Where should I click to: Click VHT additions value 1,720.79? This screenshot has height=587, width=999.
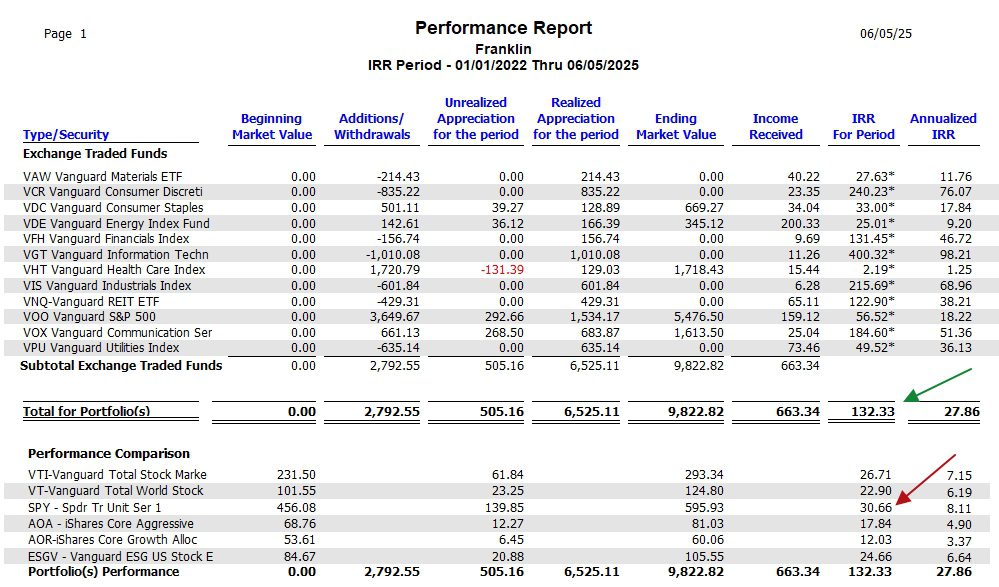coord(395,270)
